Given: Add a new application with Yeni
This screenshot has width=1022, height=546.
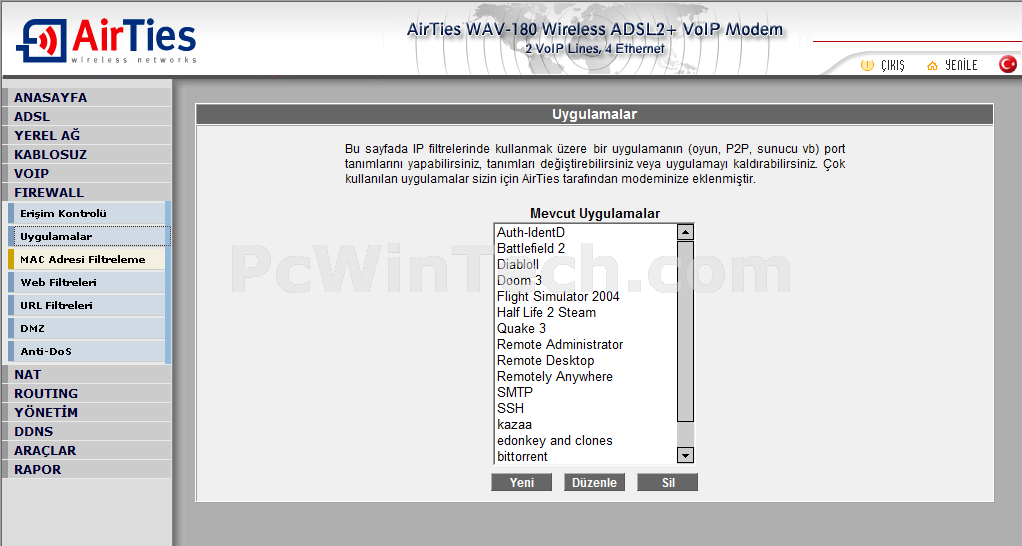Looking at the screenshot, I should click(x=521, y=482).
